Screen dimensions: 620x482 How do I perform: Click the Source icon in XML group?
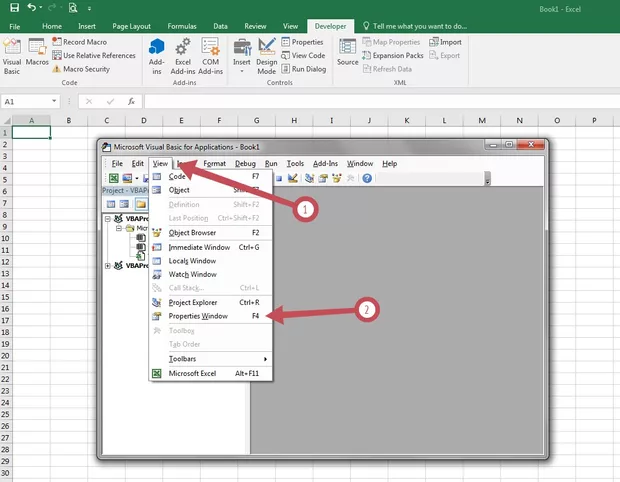click(347, 55)
